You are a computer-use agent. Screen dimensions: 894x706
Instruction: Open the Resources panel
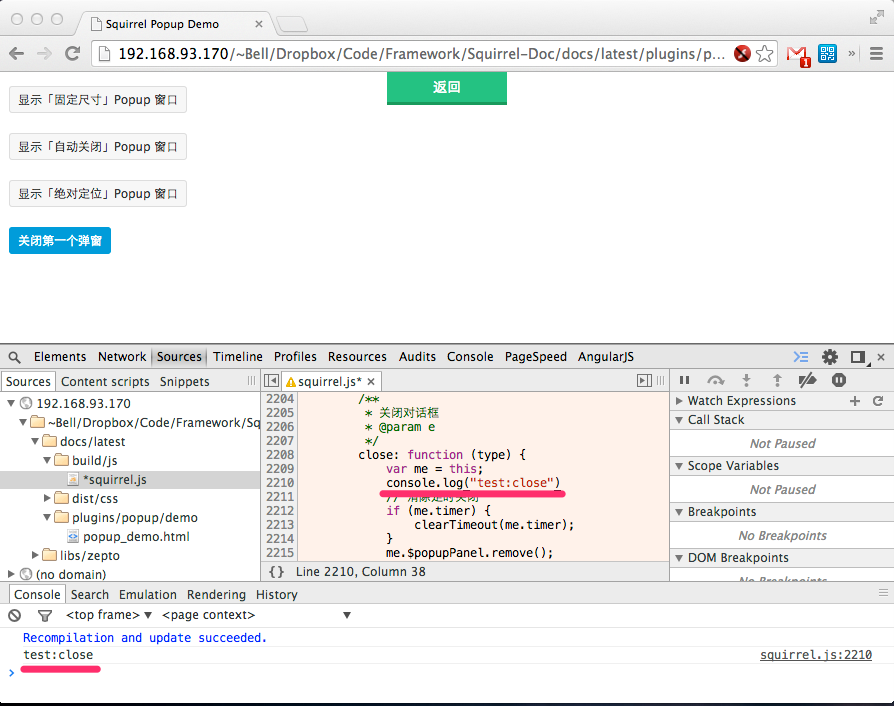tap(357, 357)
